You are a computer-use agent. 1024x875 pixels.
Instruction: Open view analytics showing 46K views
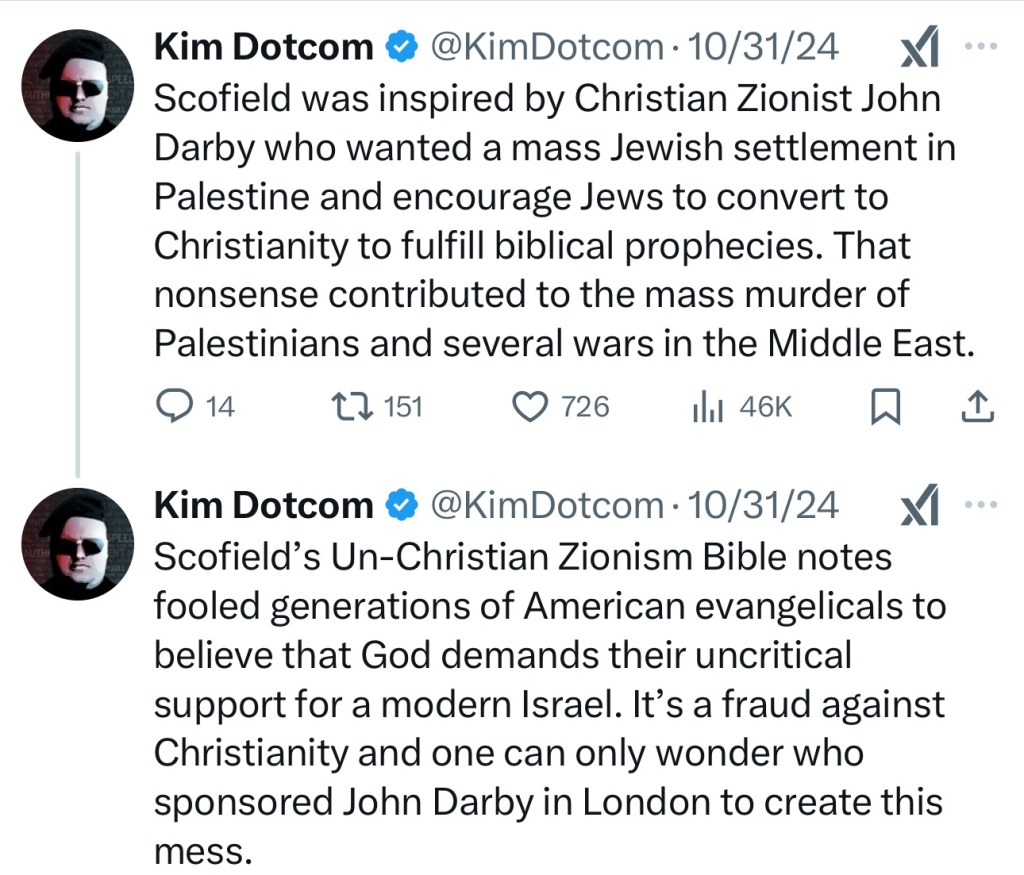tap(707, 406)
